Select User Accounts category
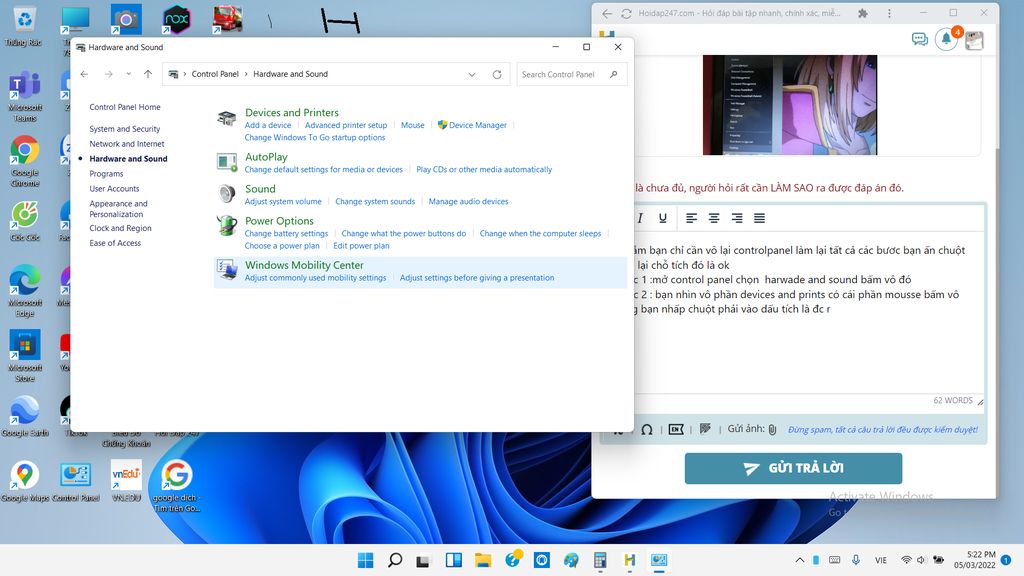 [x=114, y=189]
